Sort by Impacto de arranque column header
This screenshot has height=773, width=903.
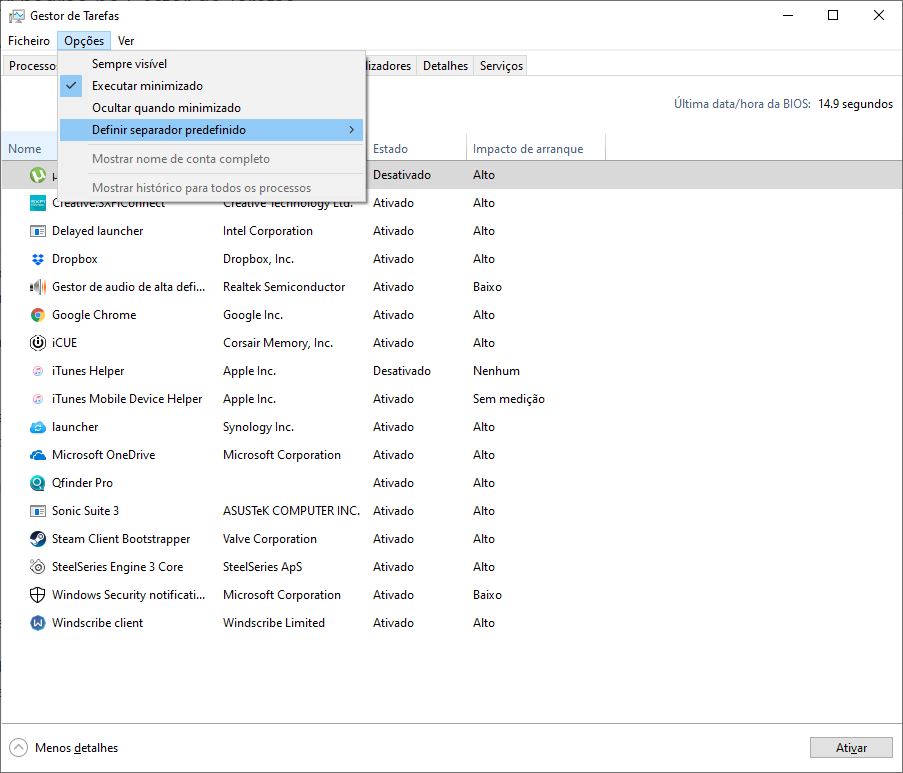pyautogui.click(x=536, y=149)
